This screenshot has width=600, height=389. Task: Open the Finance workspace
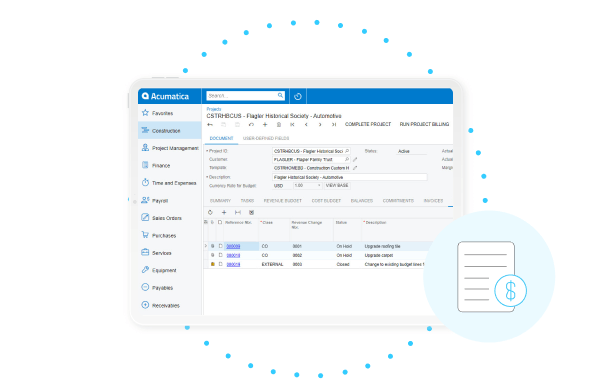(x=170, y=165)
